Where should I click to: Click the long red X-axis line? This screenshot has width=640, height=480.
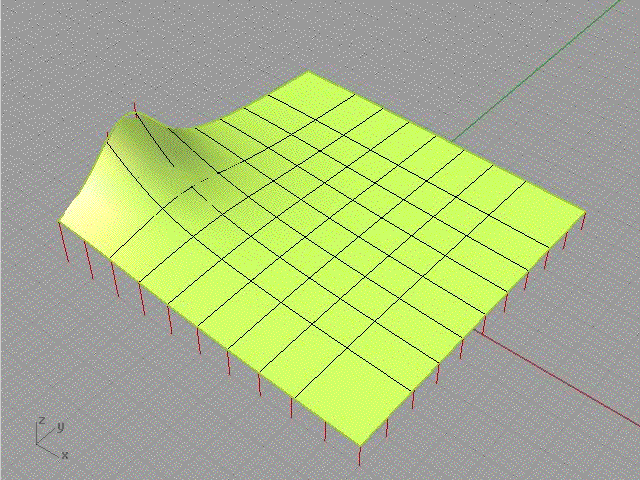(x=559, y=379)
